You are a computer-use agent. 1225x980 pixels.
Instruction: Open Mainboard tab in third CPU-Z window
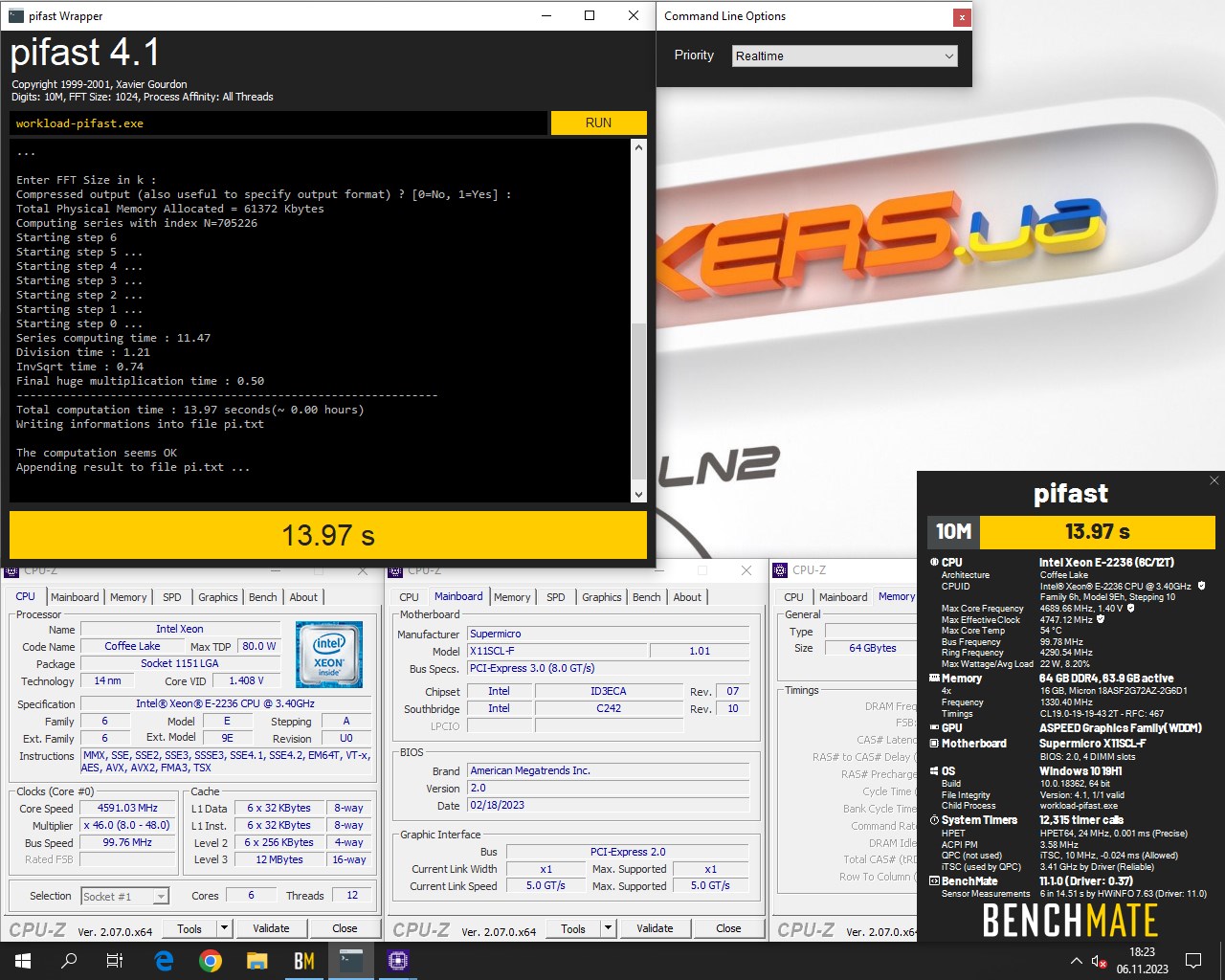(x=843, y=597)
